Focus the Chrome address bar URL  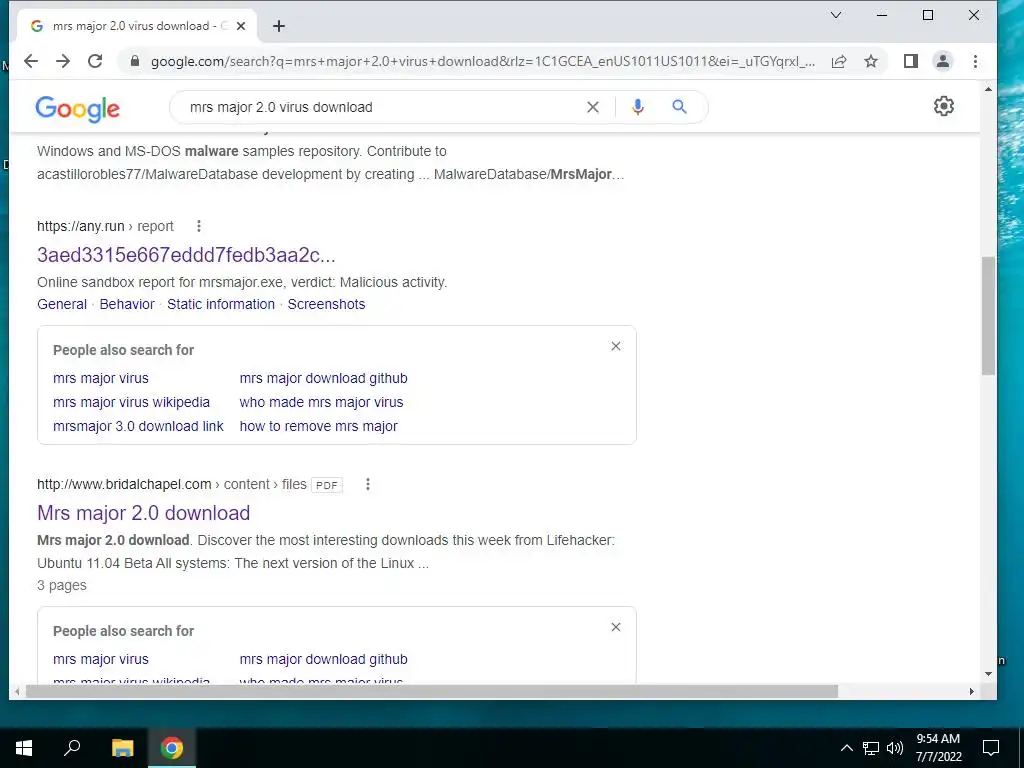point(483,61)
